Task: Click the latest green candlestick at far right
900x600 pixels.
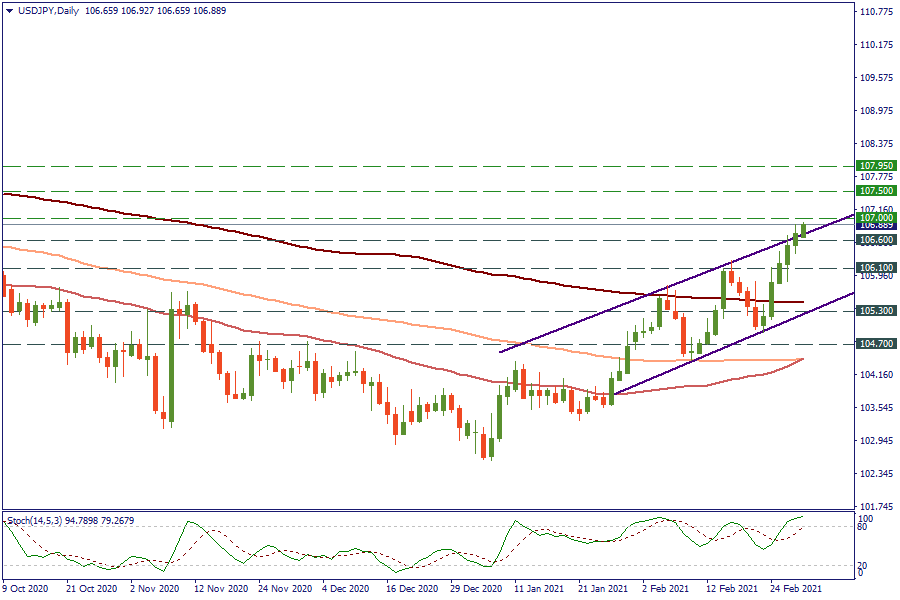Action: point(803,230)
